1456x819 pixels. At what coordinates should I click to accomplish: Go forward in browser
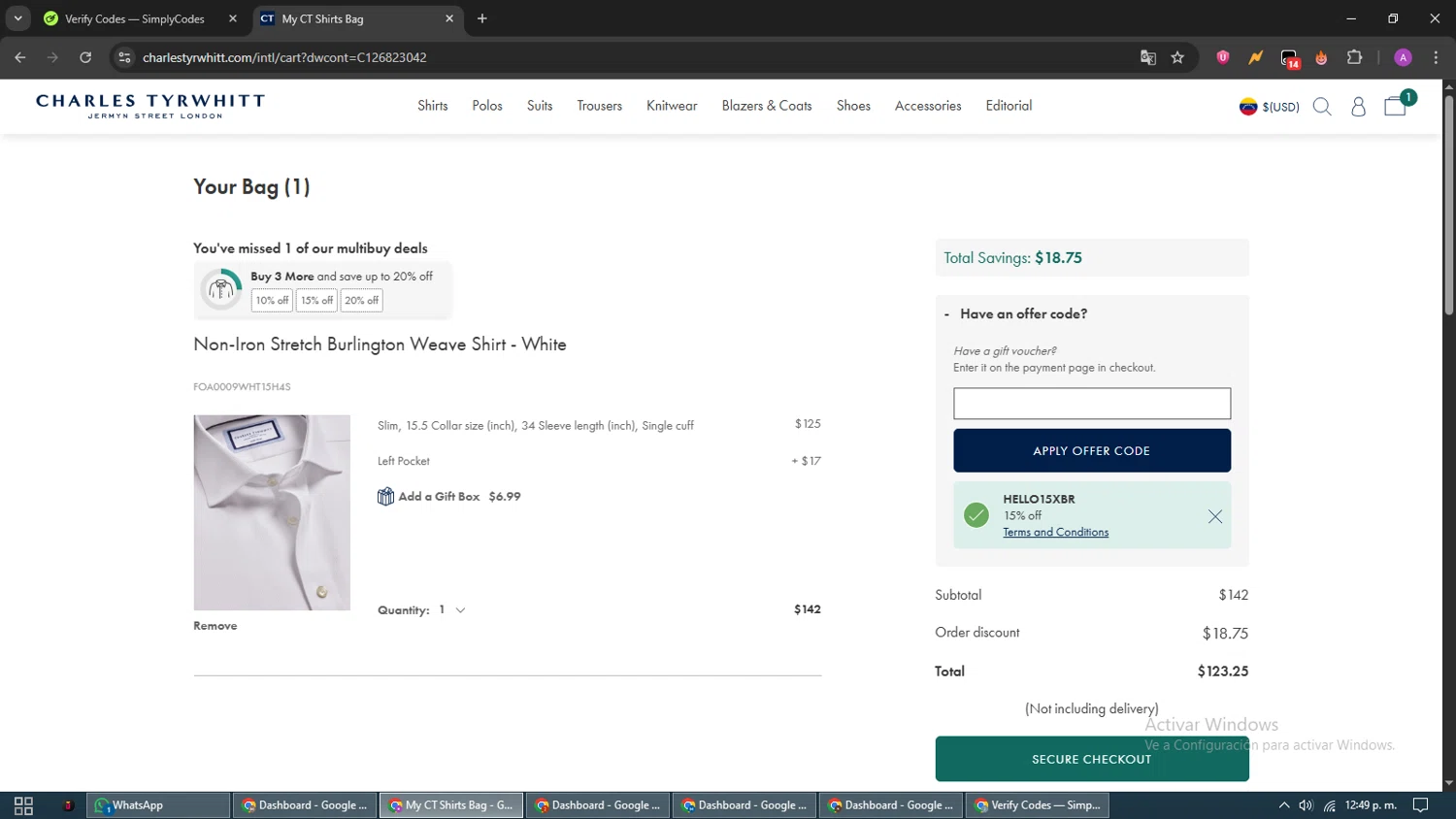tap(52, 57)
